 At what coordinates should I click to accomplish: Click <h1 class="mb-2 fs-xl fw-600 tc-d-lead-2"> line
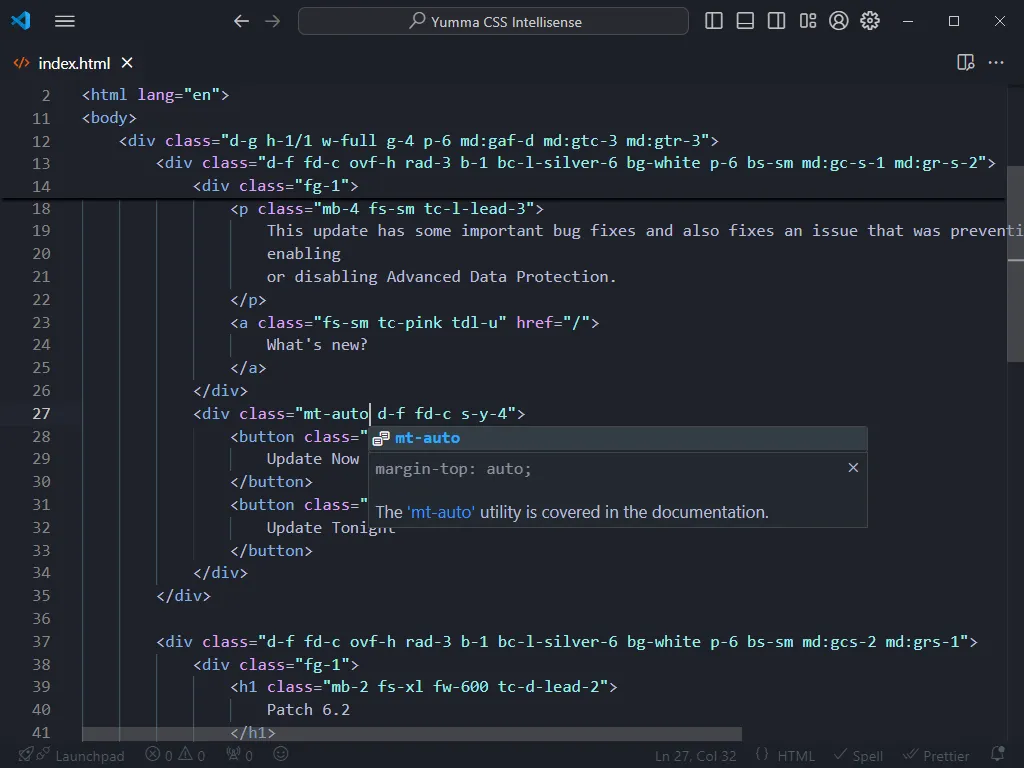point(423,687)
